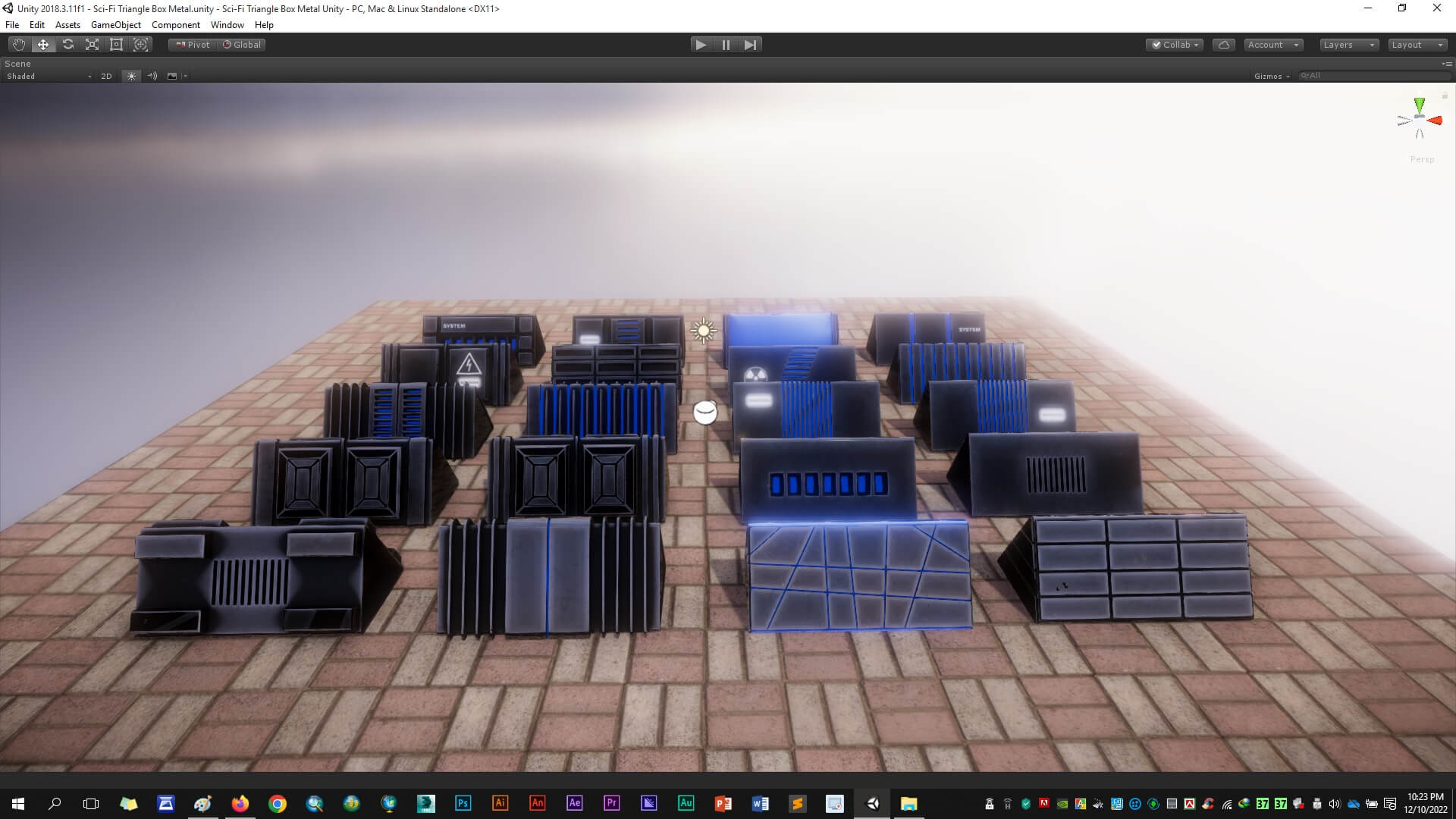The height and width of the screenshot is (819, 1456).
Task: Open the Layers dropdown
Action: click(x=1348, y=45)
